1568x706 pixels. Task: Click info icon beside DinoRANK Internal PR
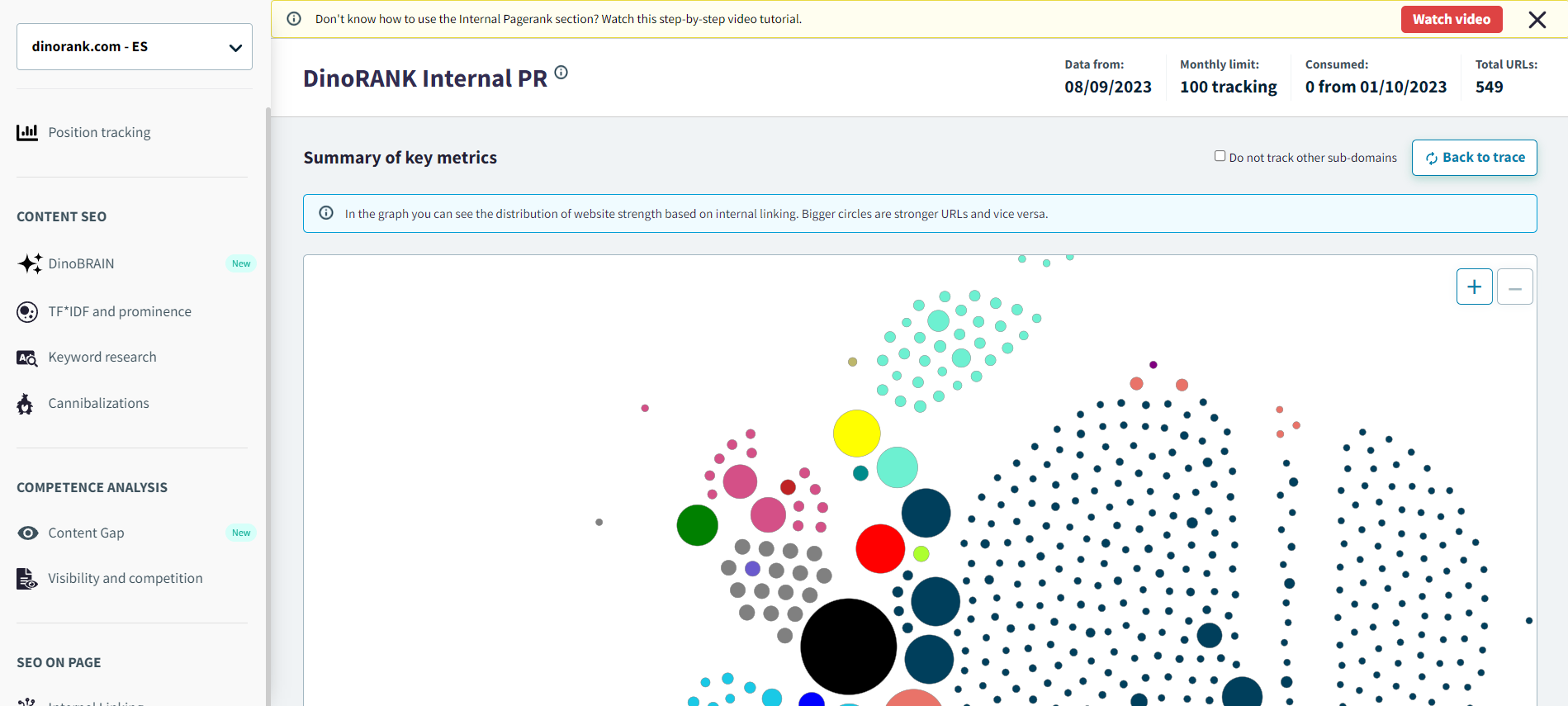coord(561,73)
